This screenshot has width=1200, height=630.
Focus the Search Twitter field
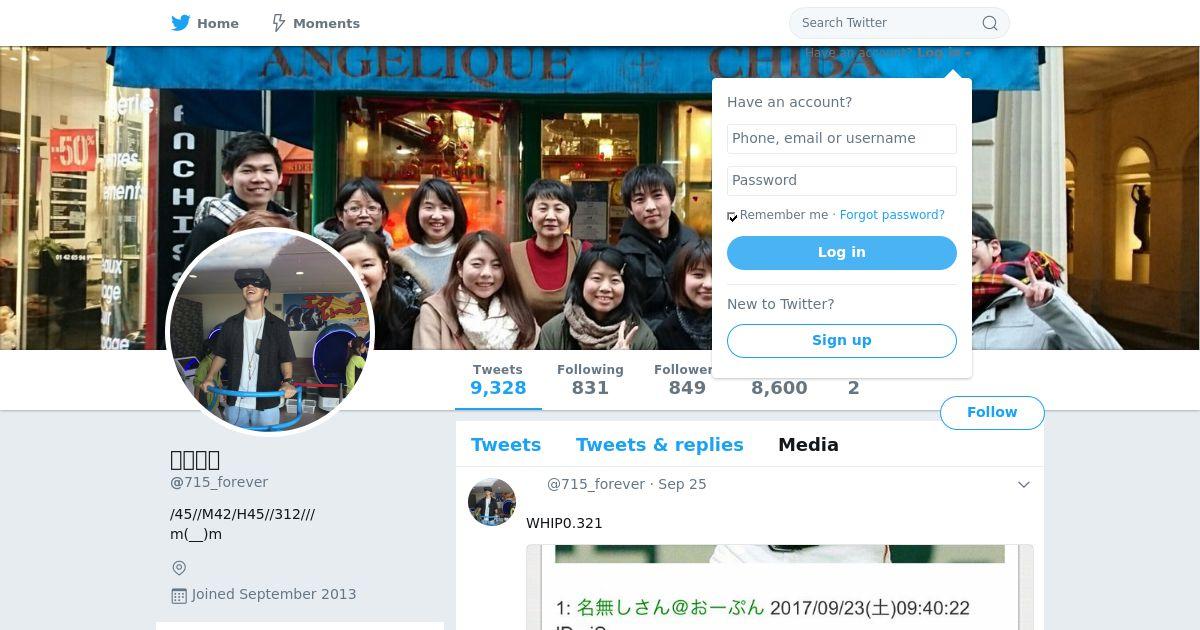pyautogui.click(x=899, y=23)
